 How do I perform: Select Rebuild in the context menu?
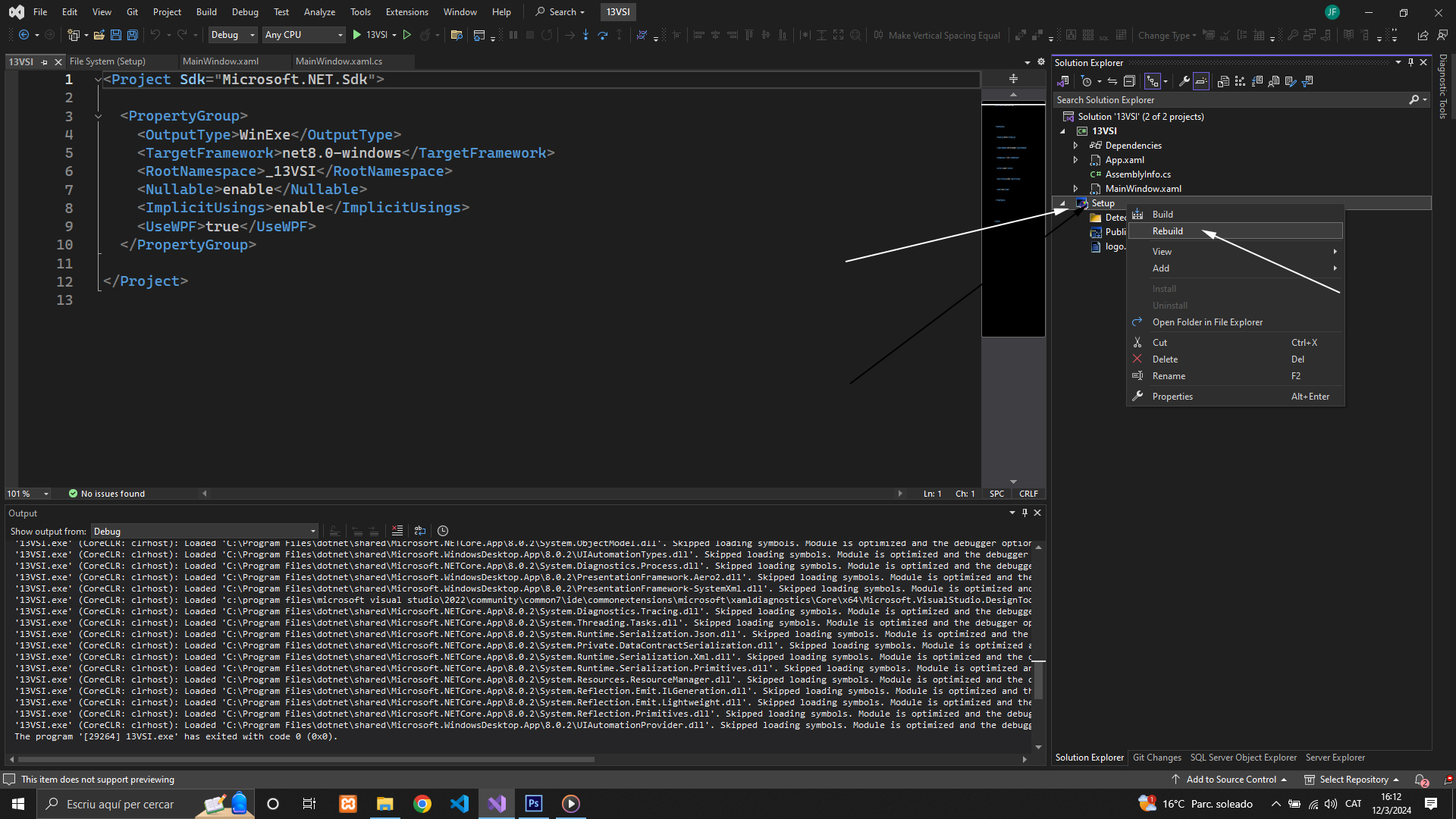click(1168, 231)
